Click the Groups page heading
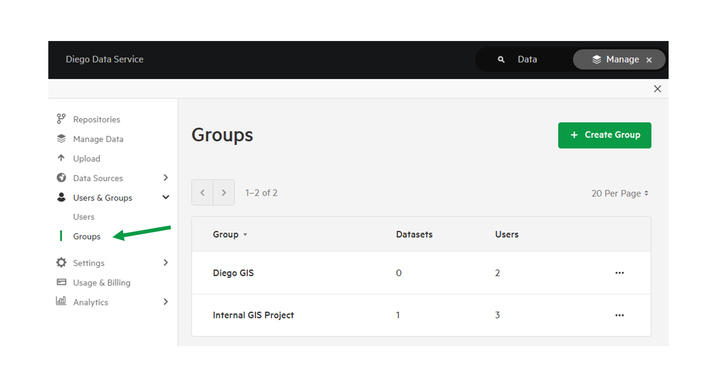The width and height of the screenshot is (720, 381). pyautogui.click(x=222, y=135)
